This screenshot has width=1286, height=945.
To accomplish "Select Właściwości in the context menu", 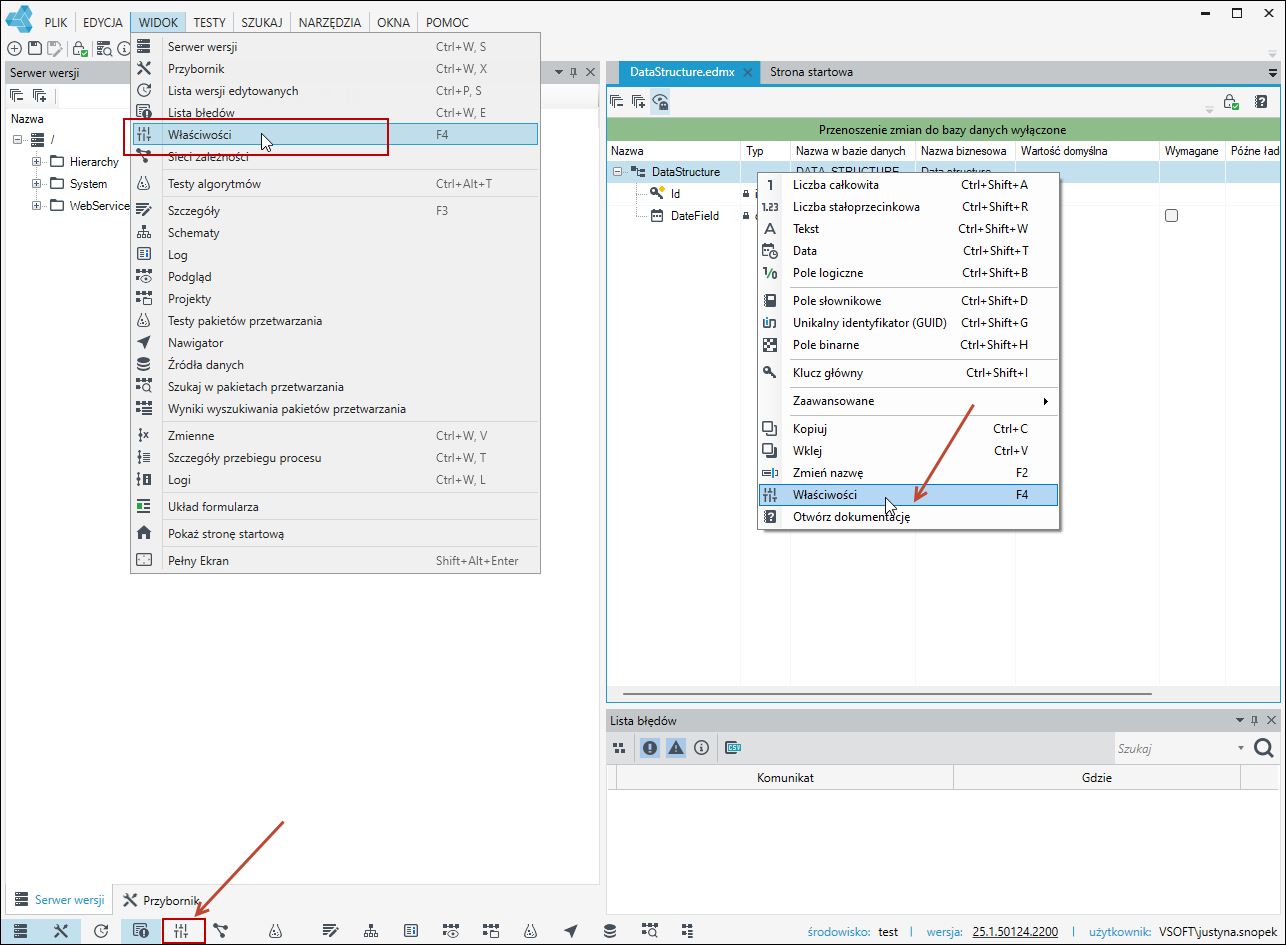I will point(909,494).
